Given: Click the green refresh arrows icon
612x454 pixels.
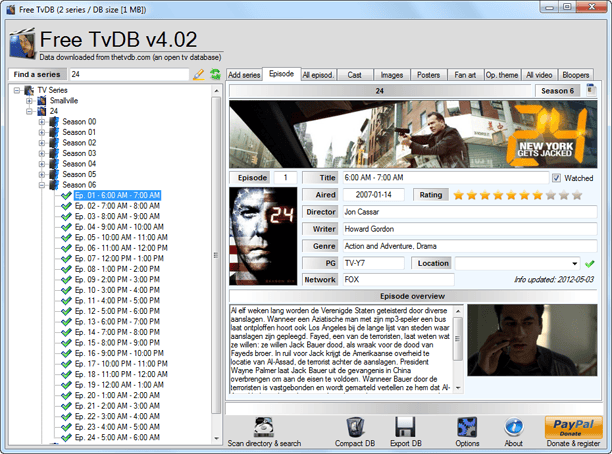Looking at the screenshot, I should pyautogui.click(x=215, y=74).
